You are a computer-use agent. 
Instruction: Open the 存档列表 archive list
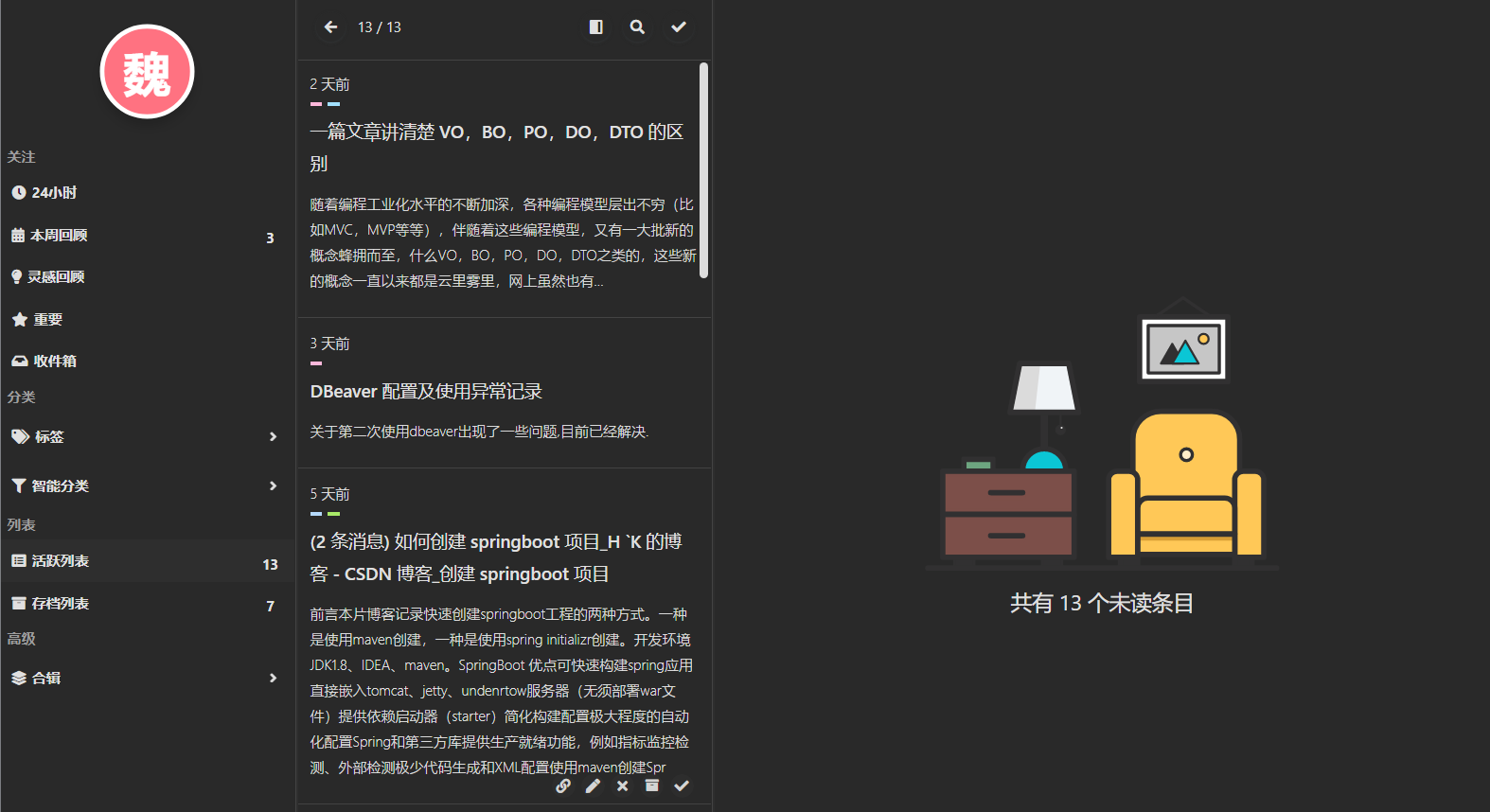tap(148, 604)
